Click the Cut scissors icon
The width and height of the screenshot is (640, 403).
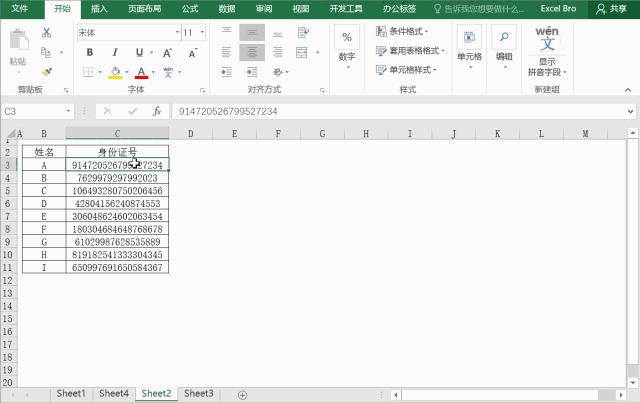(x=47, y=33)
